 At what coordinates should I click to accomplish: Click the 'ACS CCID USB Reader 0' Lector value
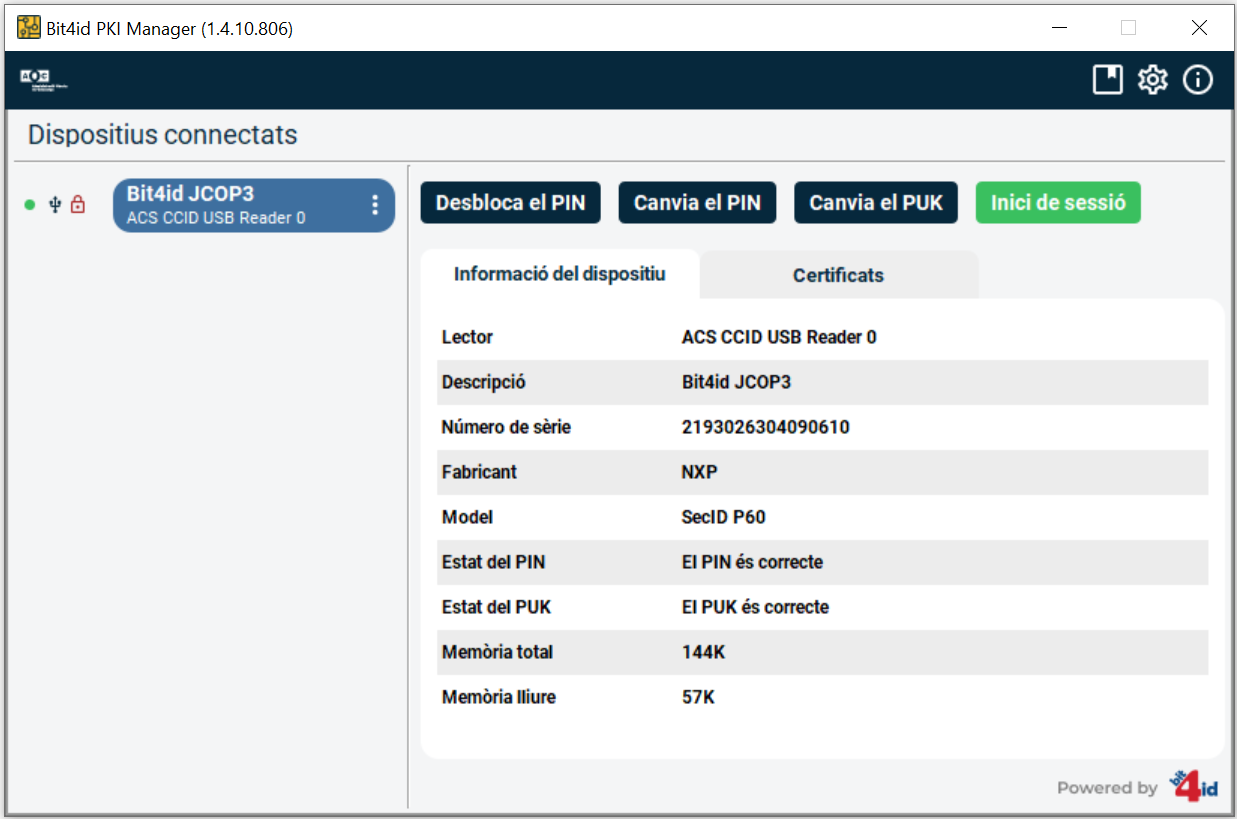coord(779,337)
